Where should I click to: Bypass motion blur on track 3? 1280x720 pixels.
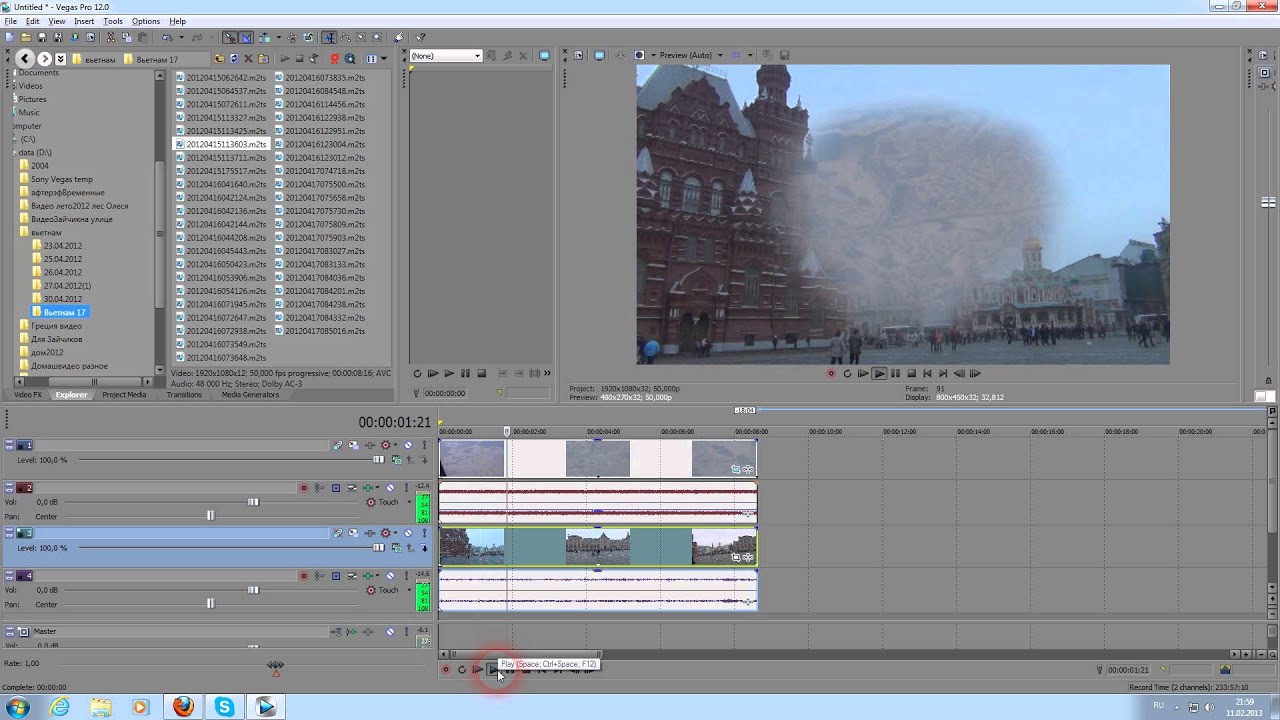[x=338, y=533]
